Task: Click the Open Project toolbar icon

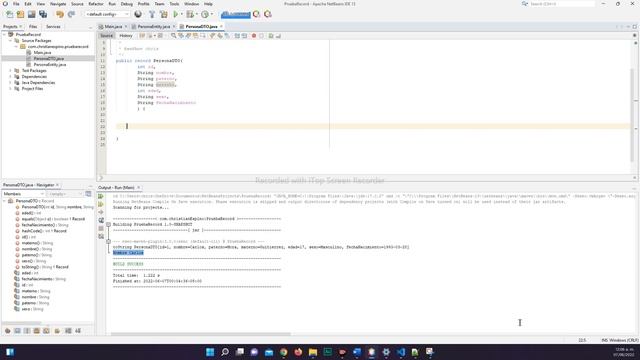Action: pos(31,14)
